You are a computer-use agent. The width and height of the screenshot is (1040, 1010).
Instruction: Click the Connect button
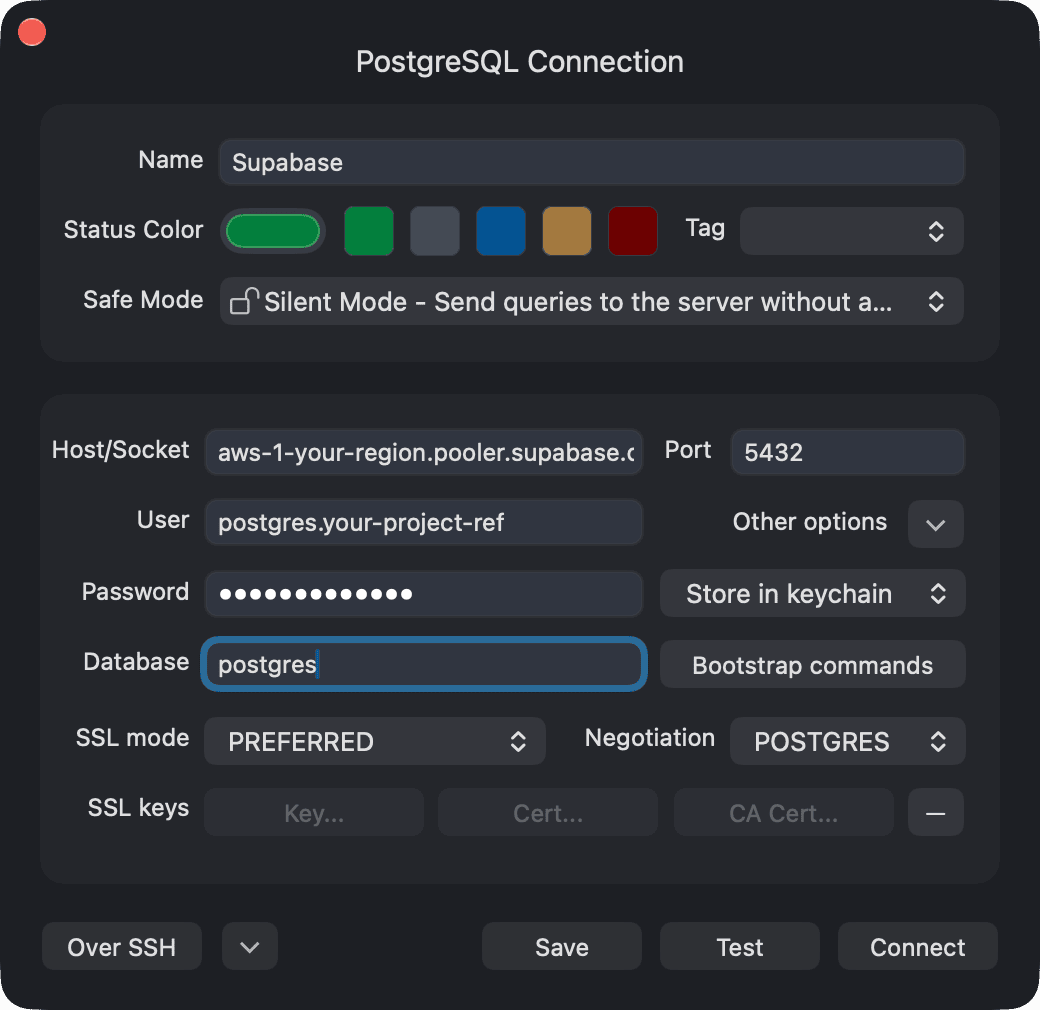click(917, 946)
